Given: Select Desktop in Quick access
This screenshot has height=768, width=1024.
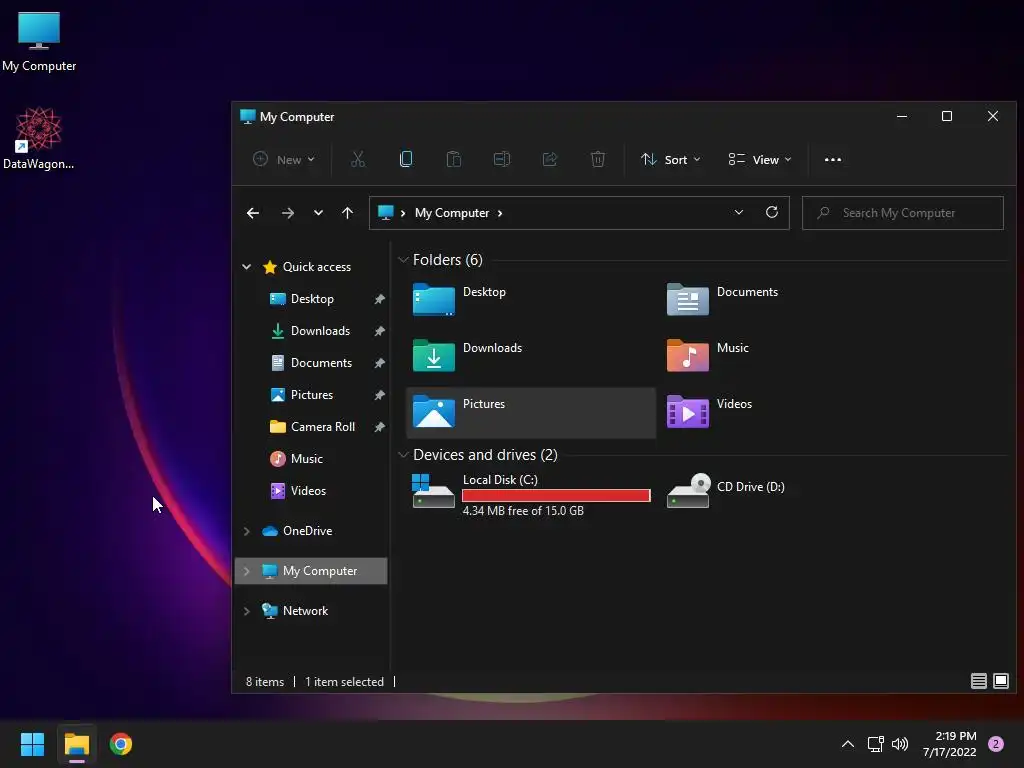Looking at the screenshot, I should pyautogui.click(x=312, y=298).
